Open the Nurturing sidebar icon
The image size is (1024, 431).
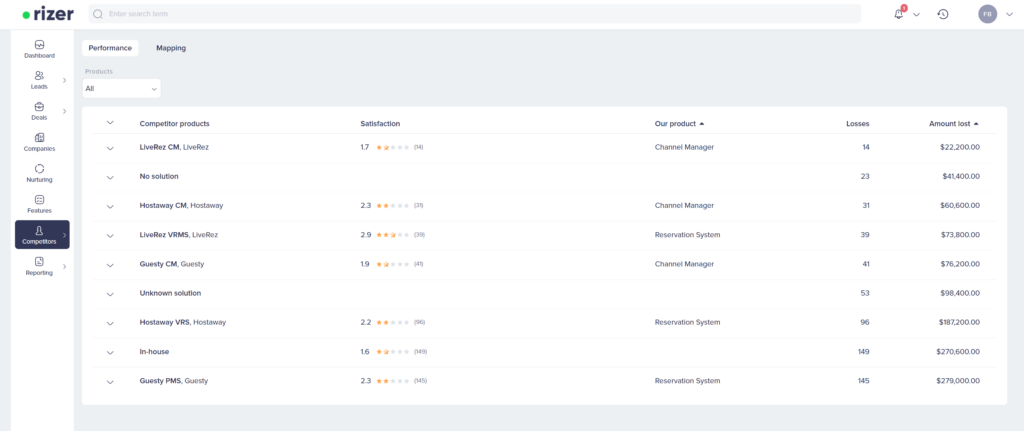[40, 172]
